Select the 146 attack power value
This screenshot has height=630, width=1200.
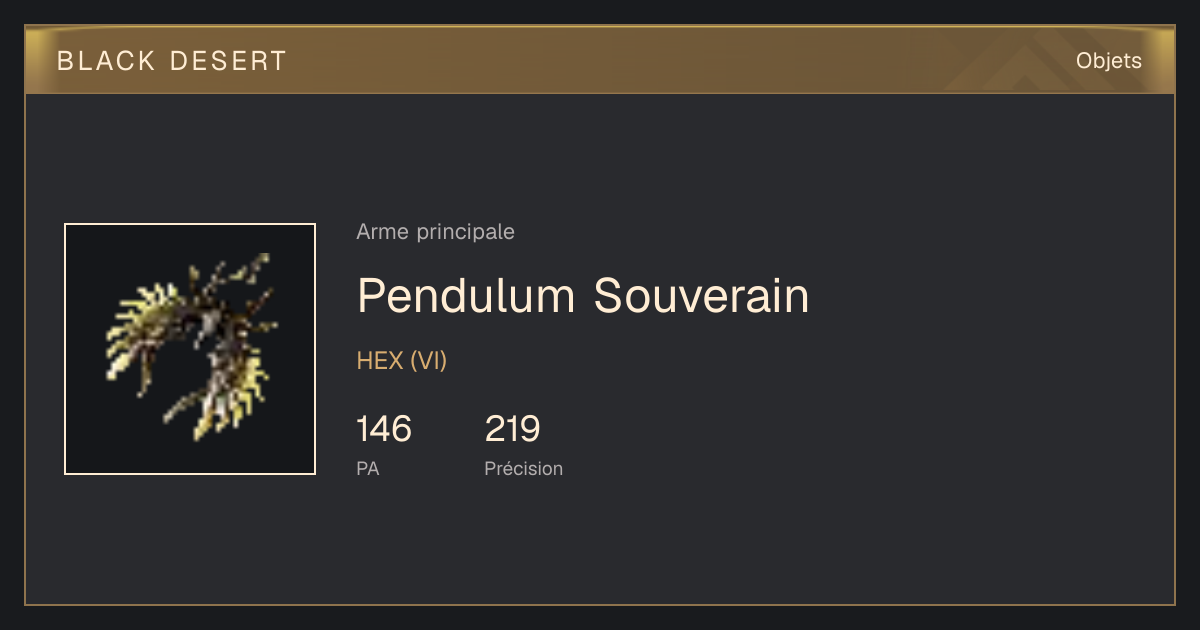click(x=384, y=429)
